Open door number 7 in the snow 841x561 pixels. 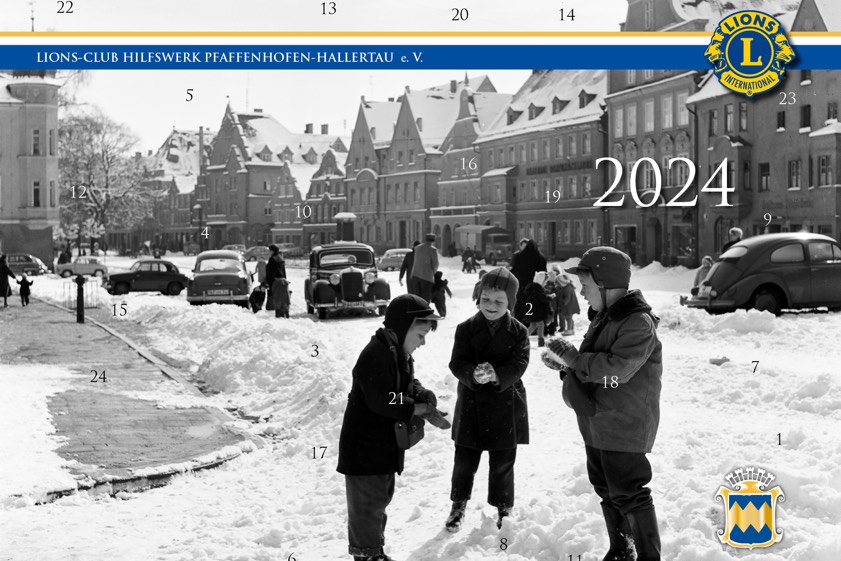point(755,368)
